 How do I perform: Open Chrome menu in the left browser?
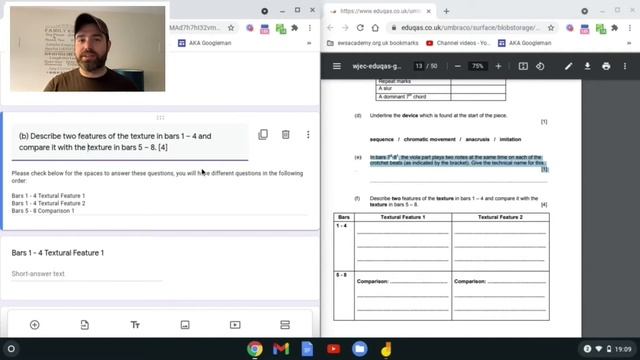coord(310,28)
